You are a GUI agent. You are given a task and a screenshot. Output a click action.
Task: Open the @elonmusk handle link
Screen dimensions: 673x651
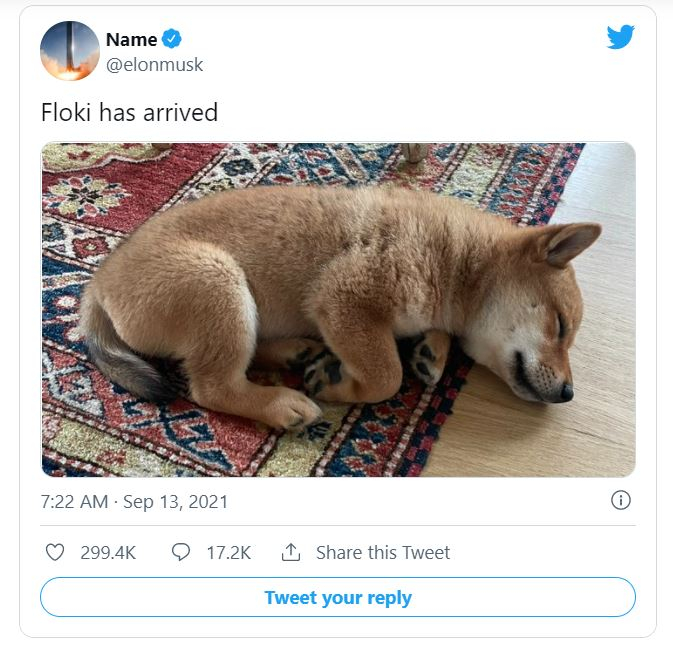tap(155, 65)
